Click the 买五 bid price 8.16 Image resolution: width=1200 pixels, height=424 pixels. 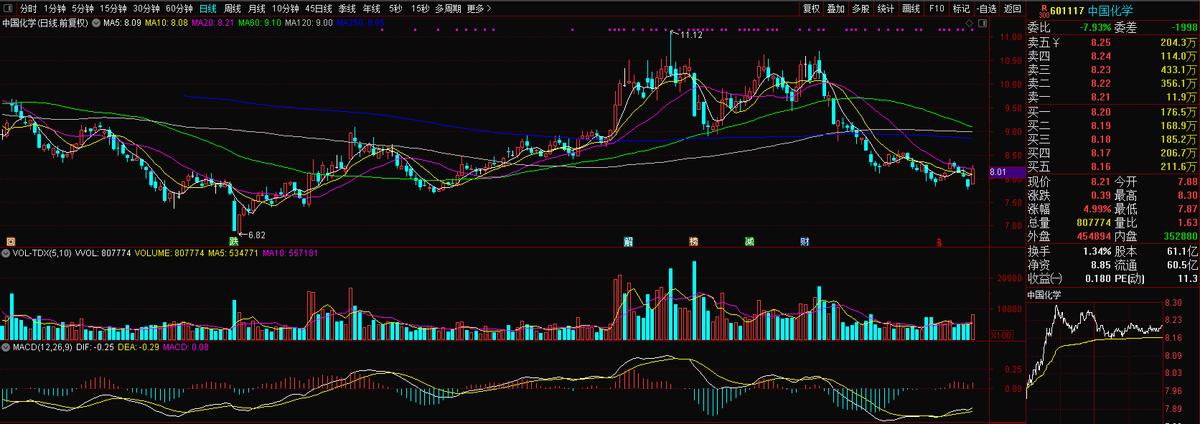(1100, 167)
